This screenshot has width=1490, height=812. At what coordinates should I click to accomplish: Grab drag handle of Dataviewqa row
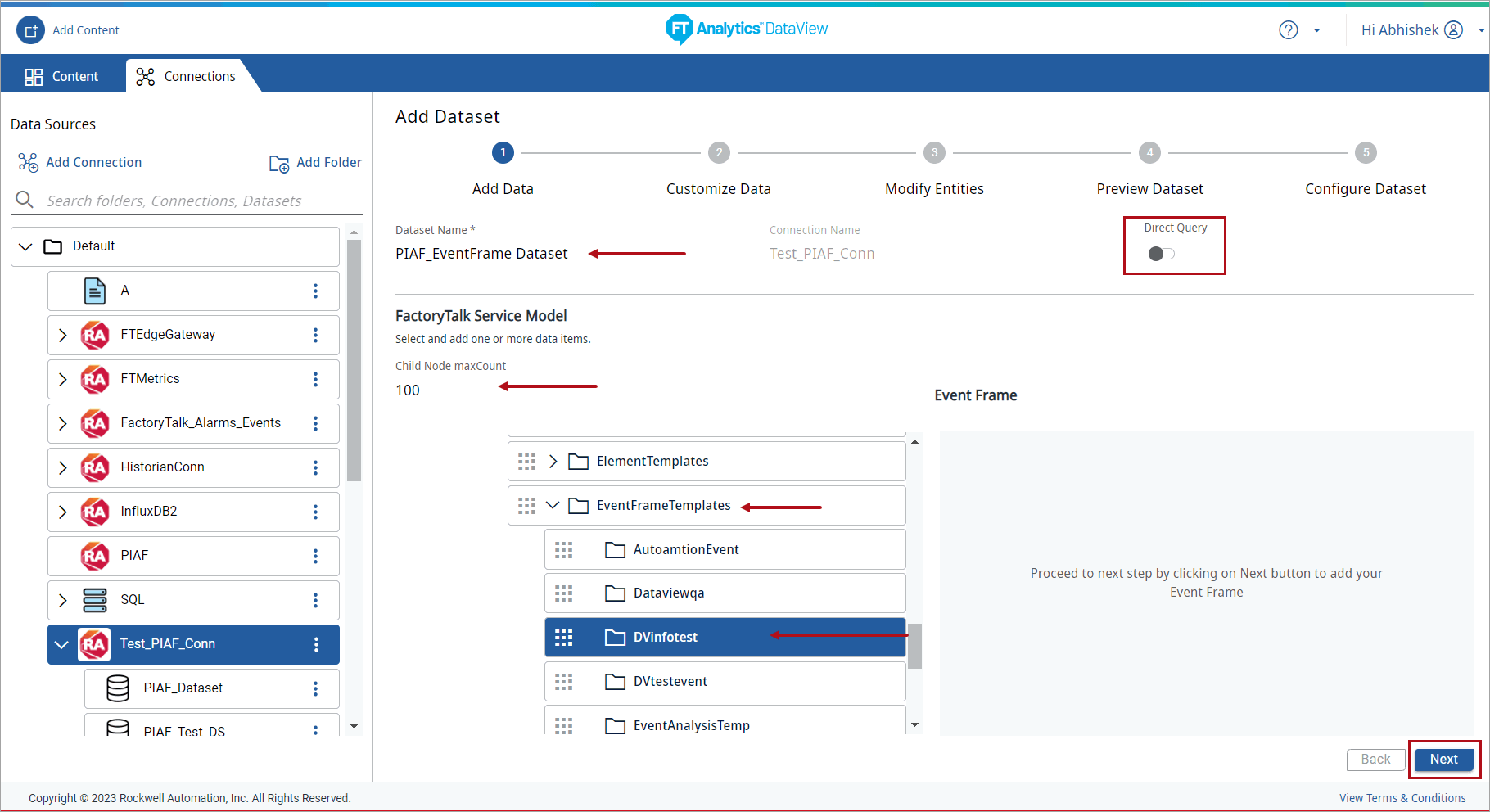click(563, 593)
